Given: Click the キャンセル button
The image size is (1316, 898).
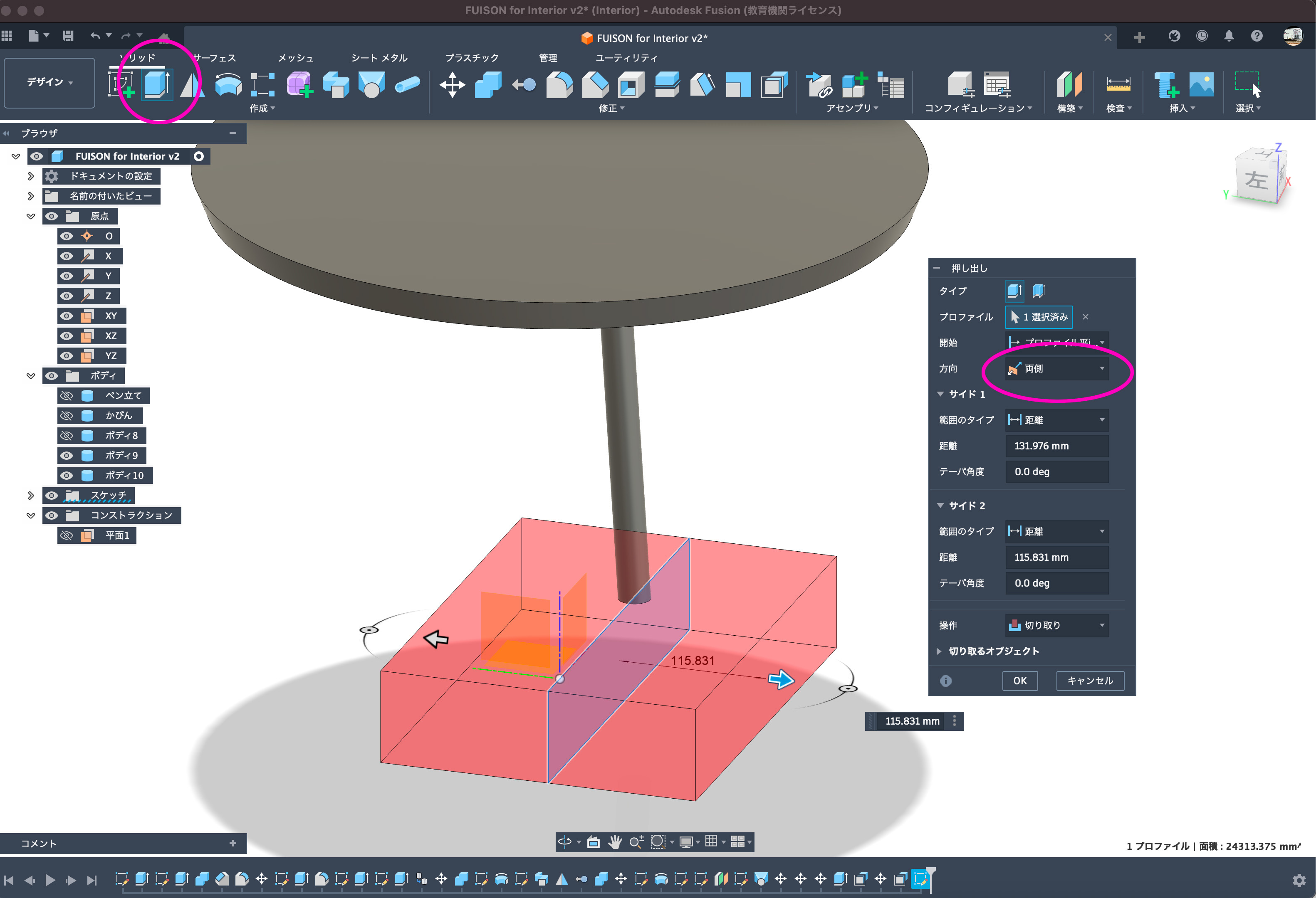Looking at the screenshot, I should (1089, 681).
